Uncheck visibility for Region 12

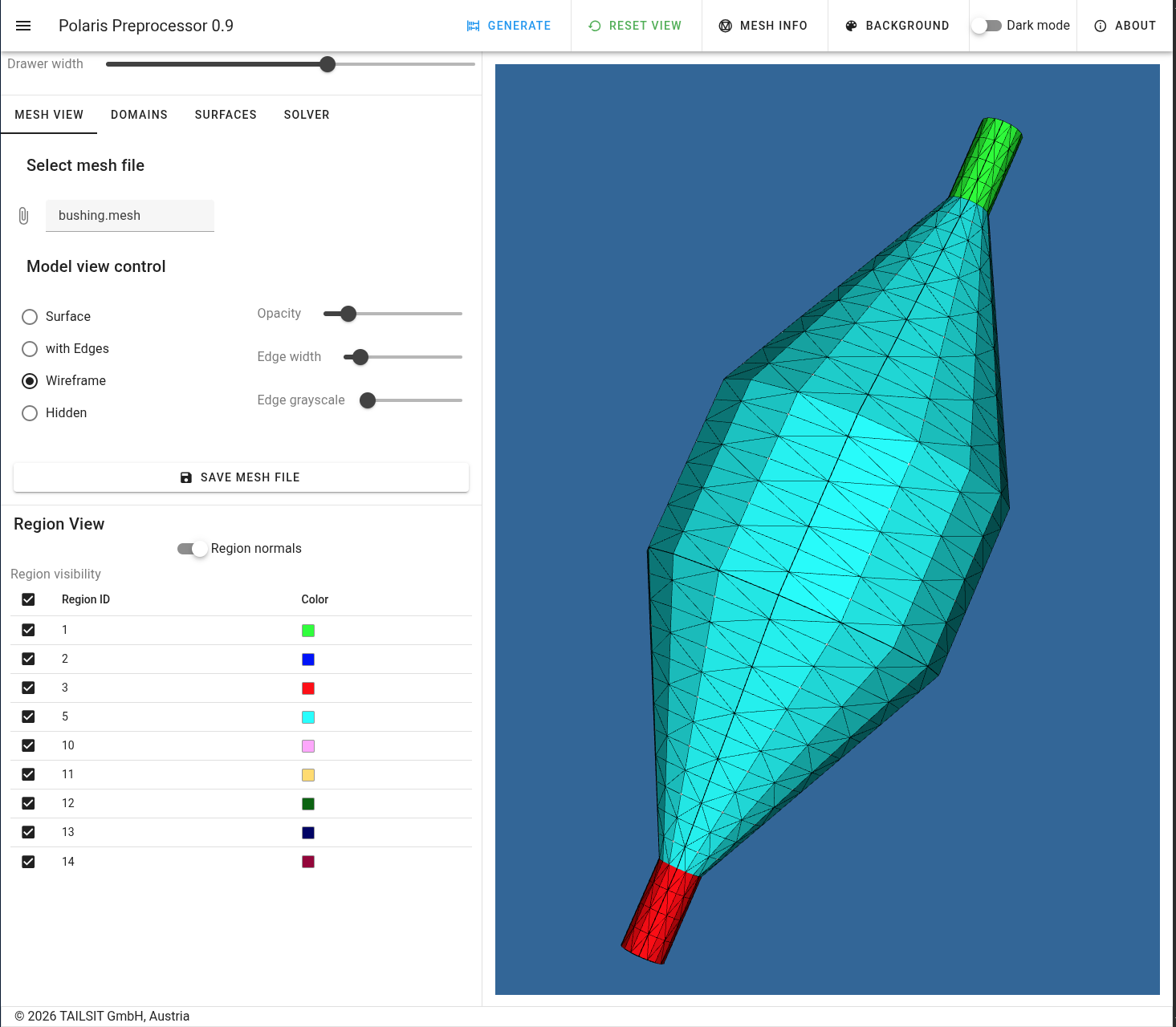pyautogui.click(x=28, y=803)
